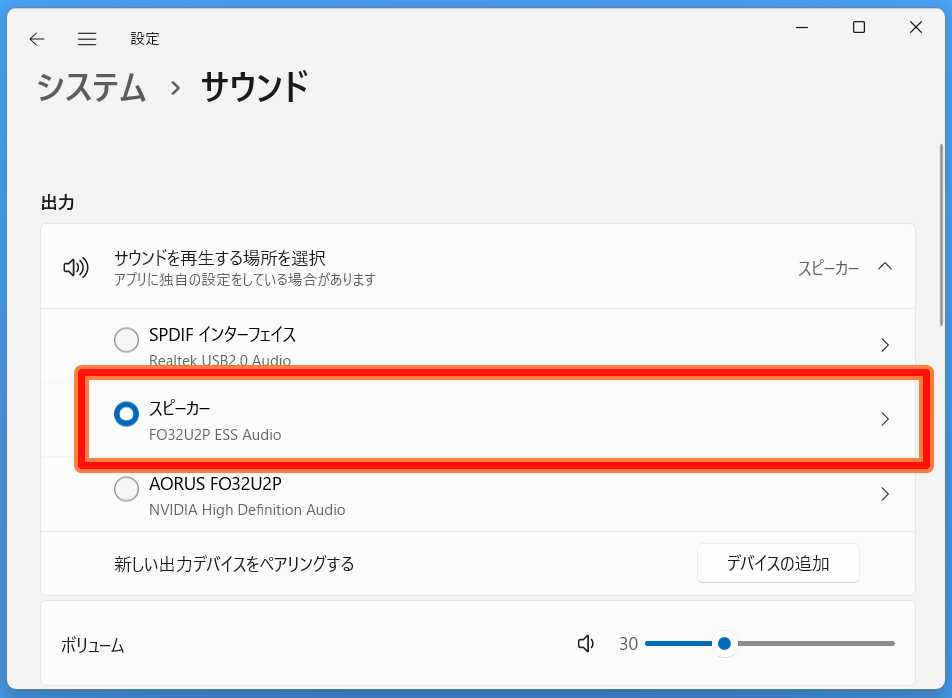Collapse the output device list chevron
This screenshot has height=698, width=952.
pyautogui.click(x=885, y=266)
